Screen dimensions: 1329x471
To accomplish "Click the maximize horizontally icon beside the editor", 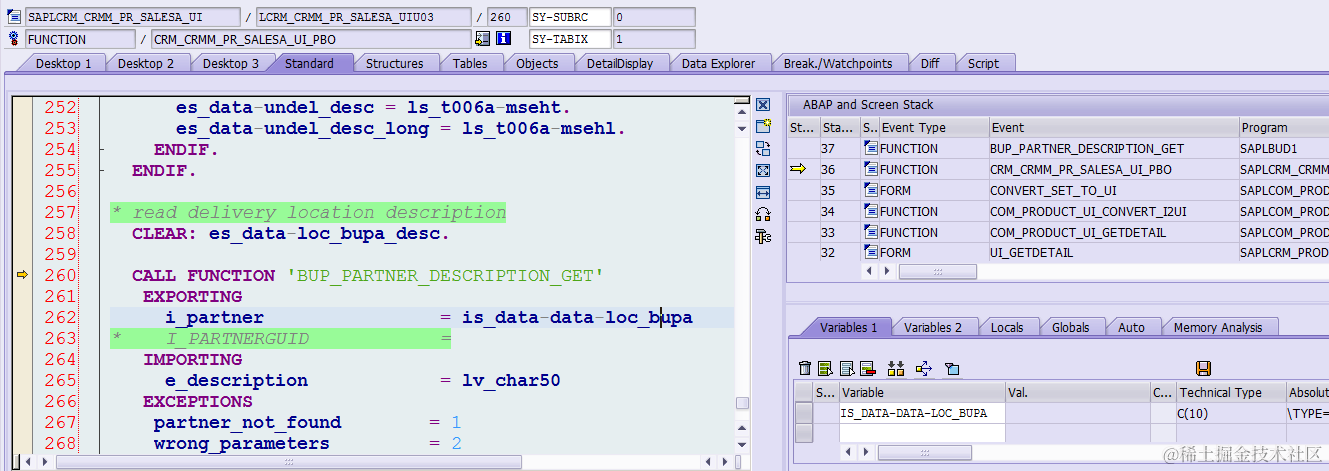I will click(x=763, y=192).
